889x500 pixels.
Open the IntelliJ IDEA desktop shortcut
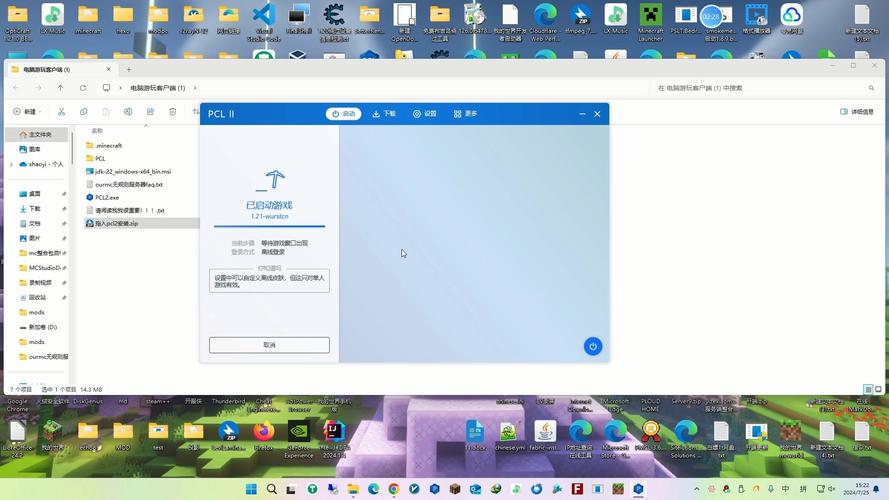pos(333,439)
